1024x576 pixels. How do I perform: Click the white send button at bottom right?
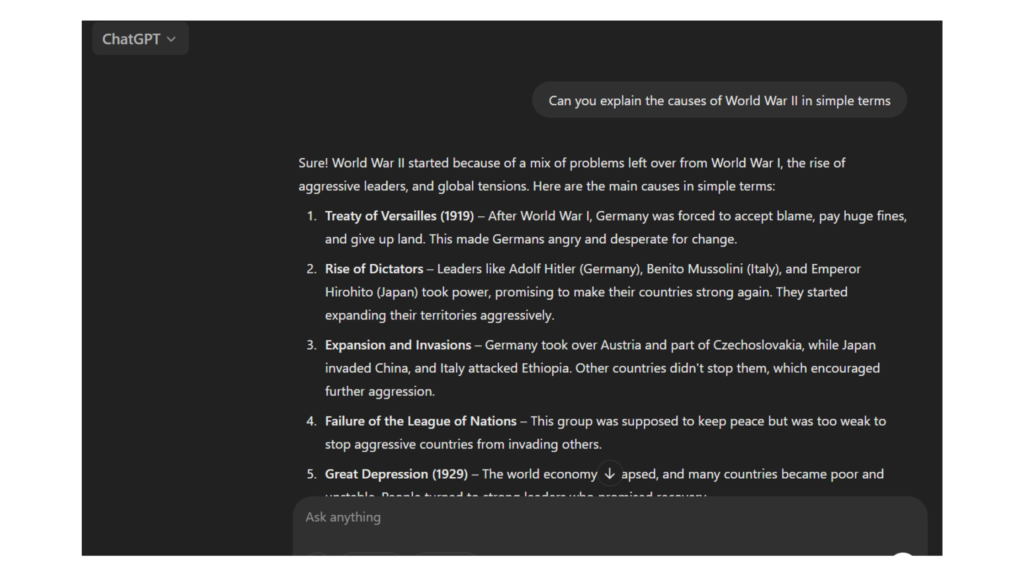click(903, 554)
